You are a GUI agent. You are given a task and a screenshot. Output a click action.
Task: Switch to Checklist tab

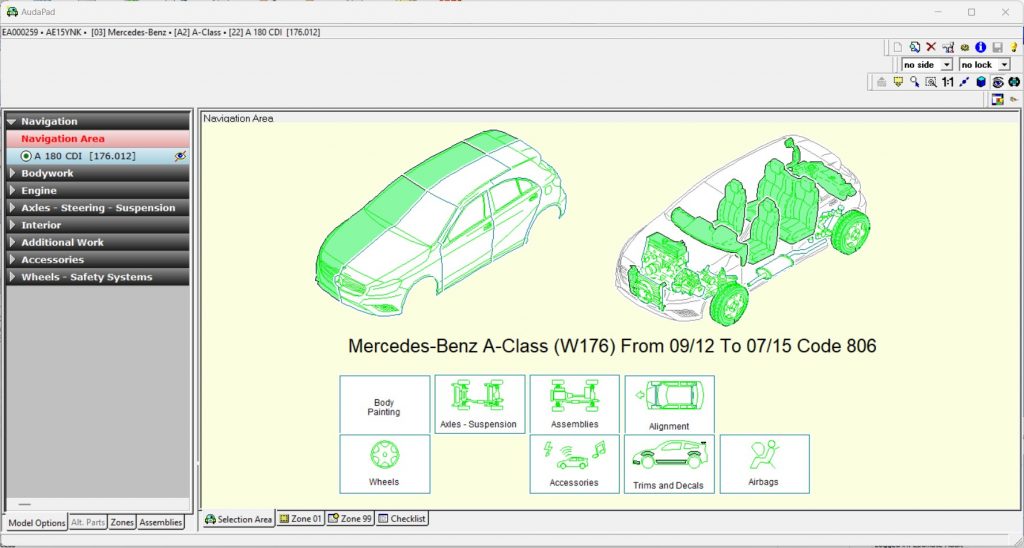(402, 519)
